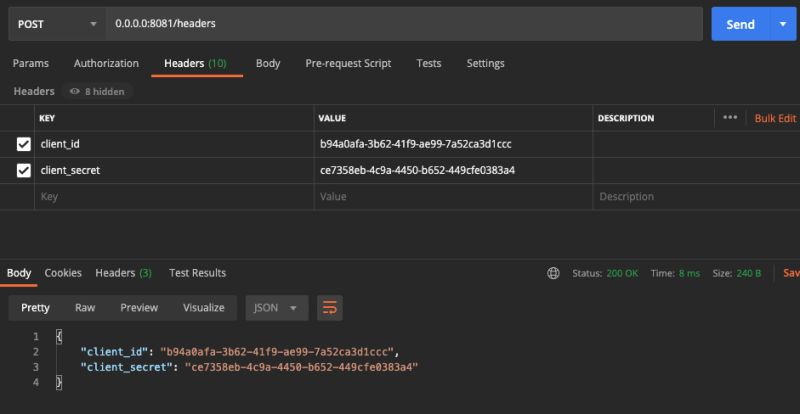Viewport: 800px width, 414px height.
Task: Click the request URL field 0.0.0.0:8081/headers
Action: tap(404, 24)
